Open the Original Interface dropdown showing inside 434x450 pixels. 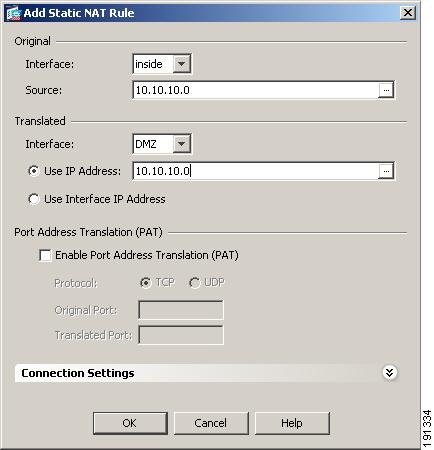click(162, 64)
